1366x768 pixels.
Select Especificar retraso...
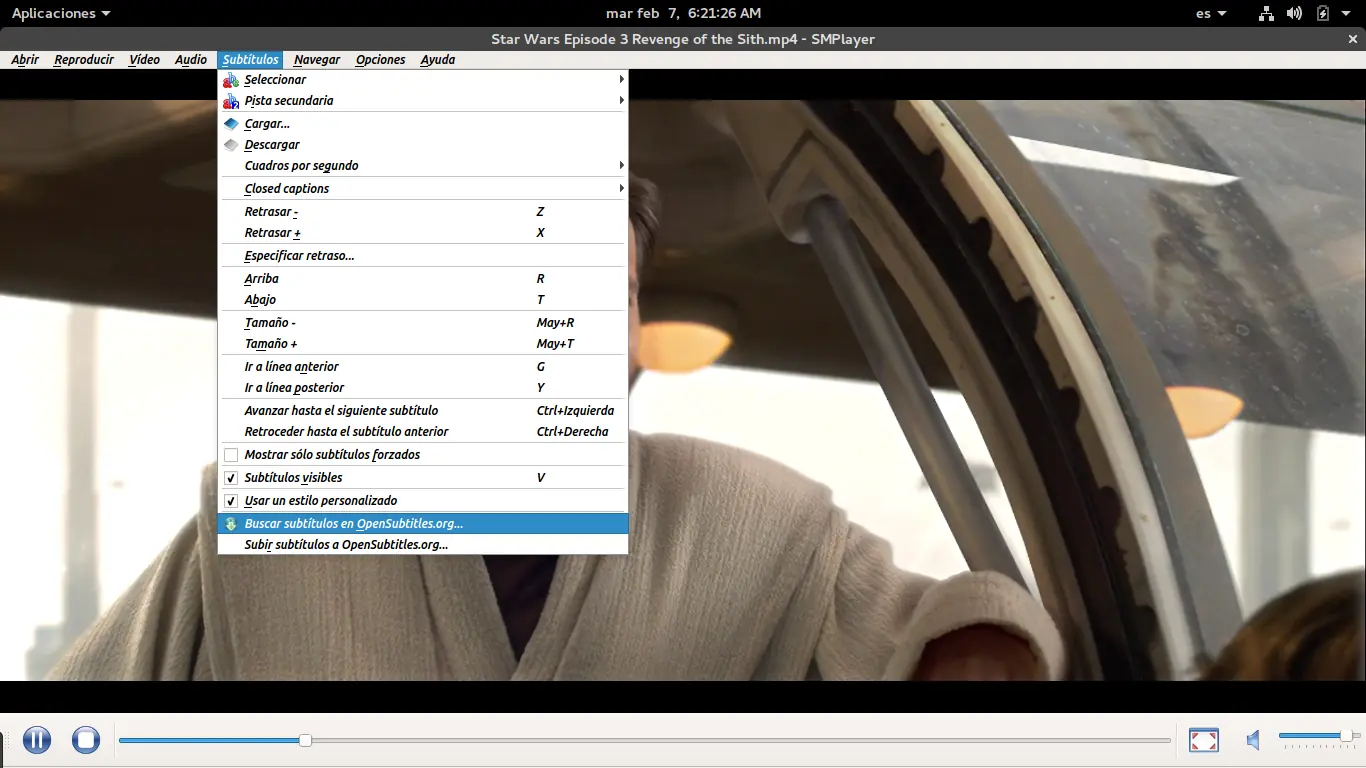coord(423,256)
